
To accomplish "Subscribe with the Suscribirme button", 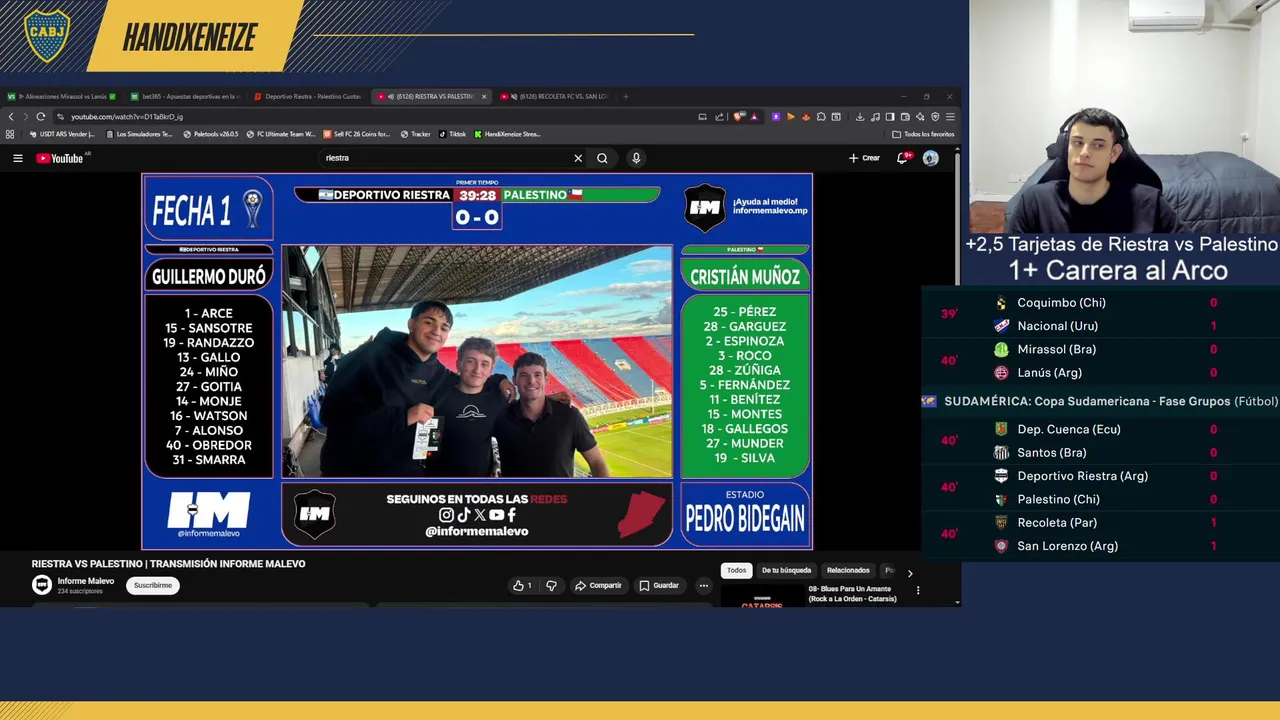I will tap(153, 586).
